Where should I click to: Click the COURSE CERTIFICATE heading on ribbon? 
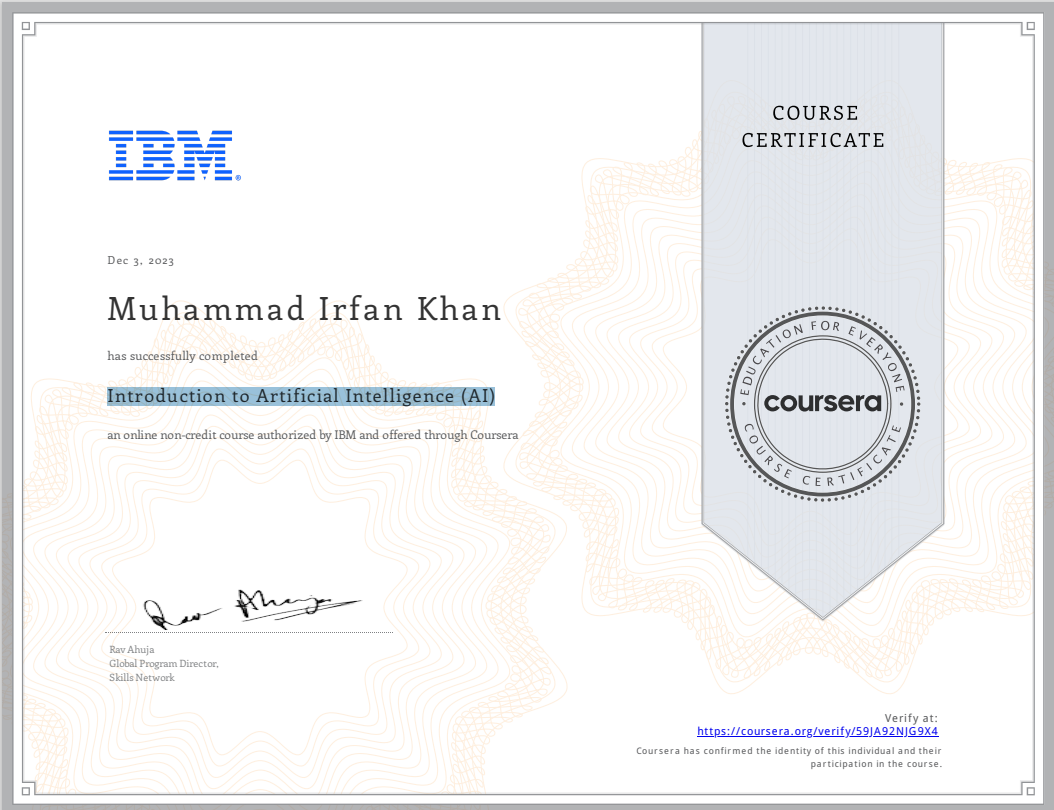pos(814,127)
